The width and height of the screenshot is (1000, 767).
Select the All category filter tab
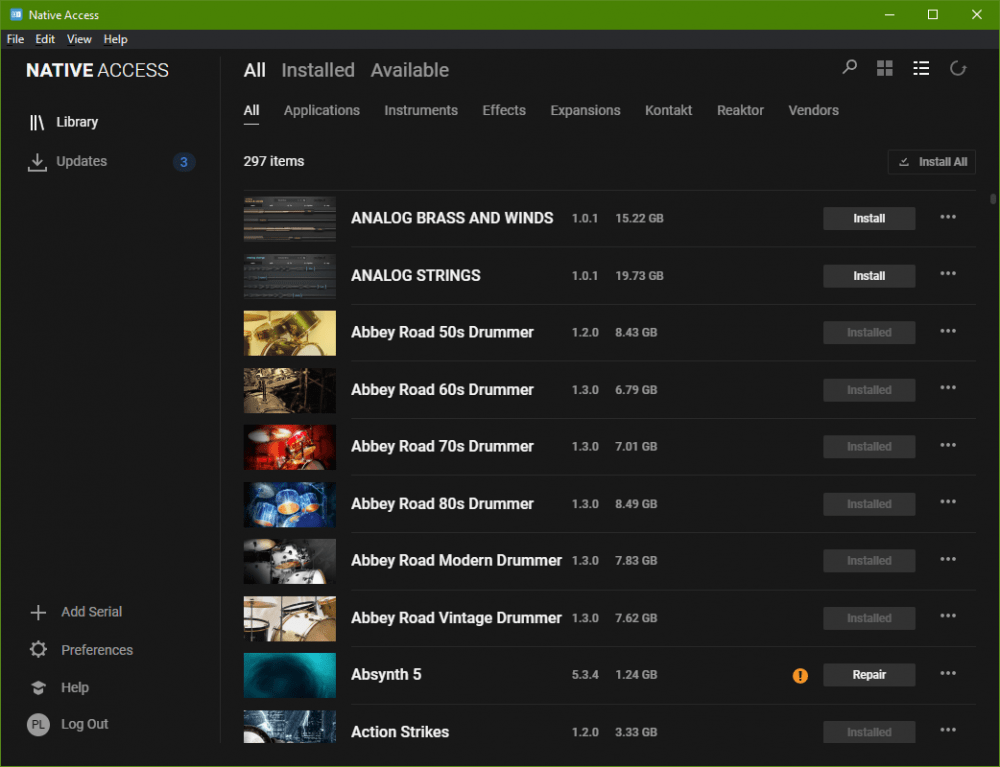pyautogui.click(x=251, y=110)
